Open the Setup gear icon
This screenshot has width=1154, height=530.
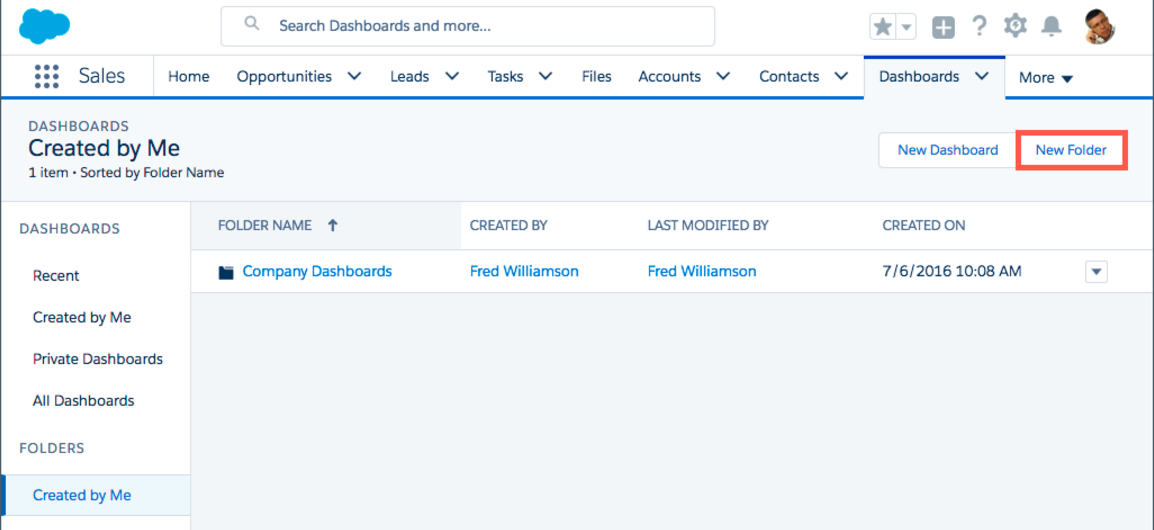tap(1015, 26)
